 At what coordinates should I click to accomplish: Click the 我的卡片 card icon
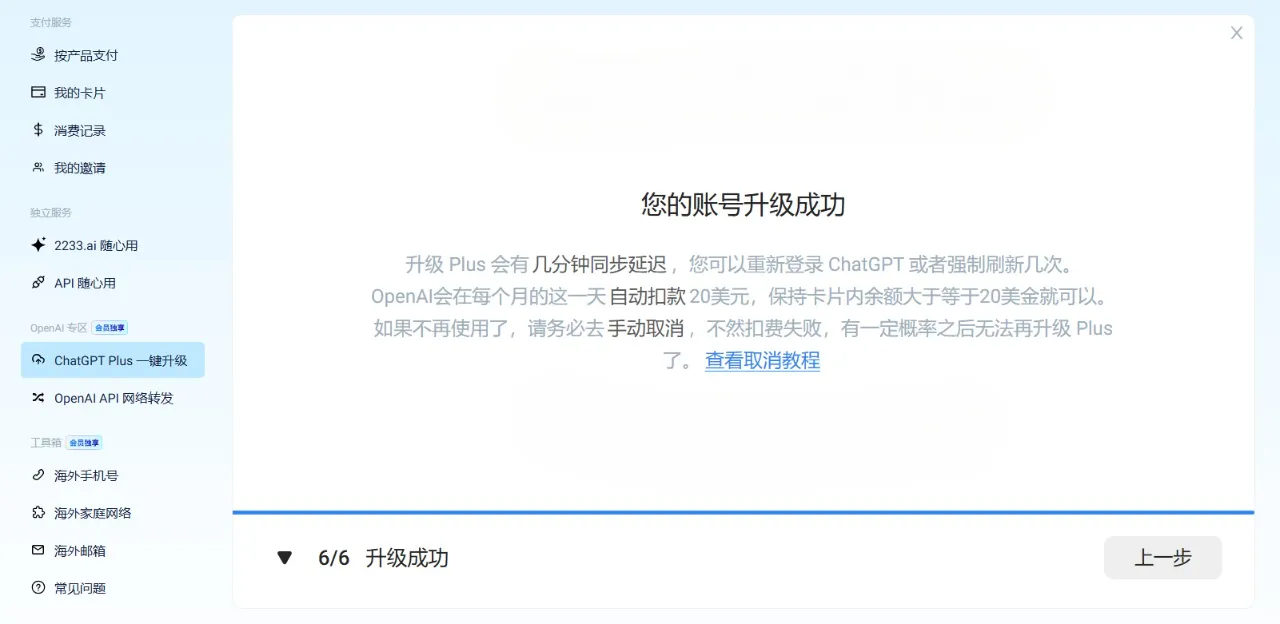tap(38, 92)
